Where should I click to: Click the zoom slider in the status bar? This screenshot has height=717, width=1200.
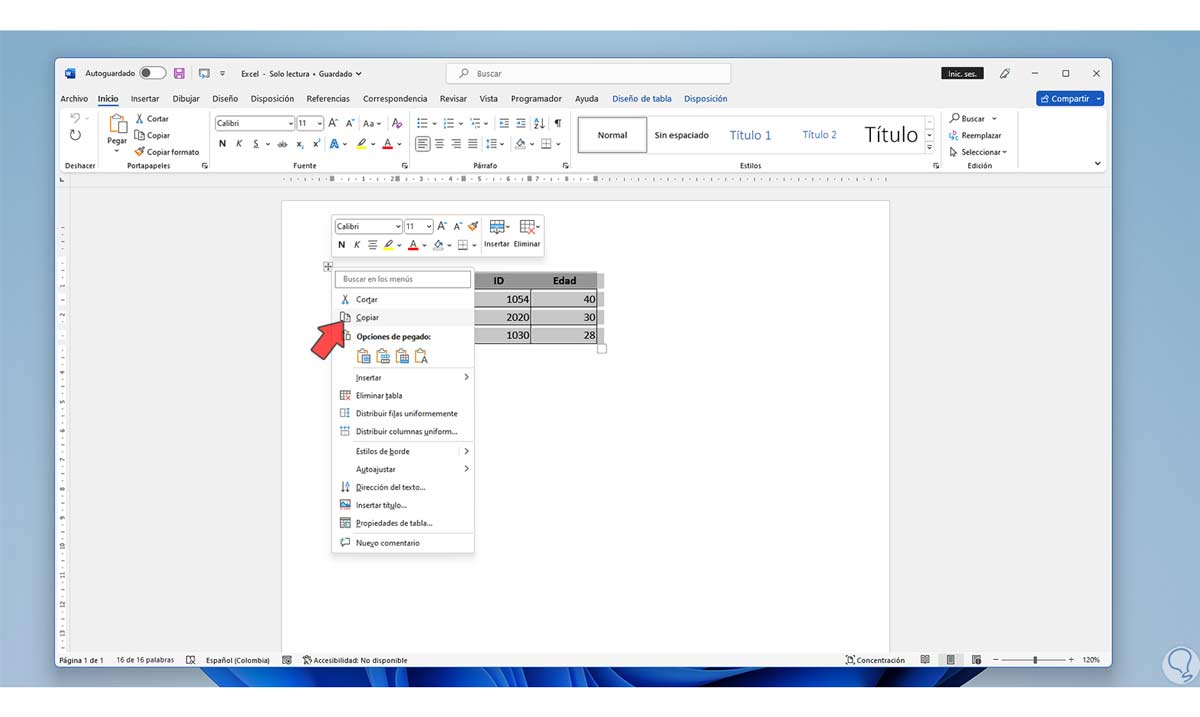(x=1035, y=660)
